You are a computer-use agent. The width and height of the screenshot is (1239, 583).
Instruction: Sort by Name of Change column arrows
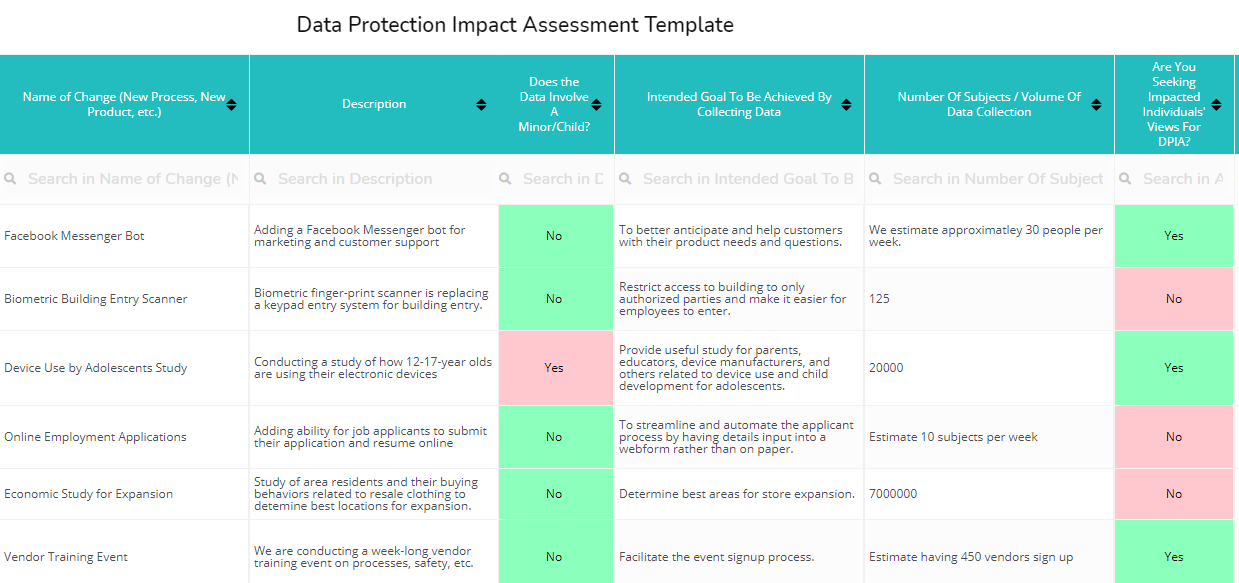pos(232,105)
